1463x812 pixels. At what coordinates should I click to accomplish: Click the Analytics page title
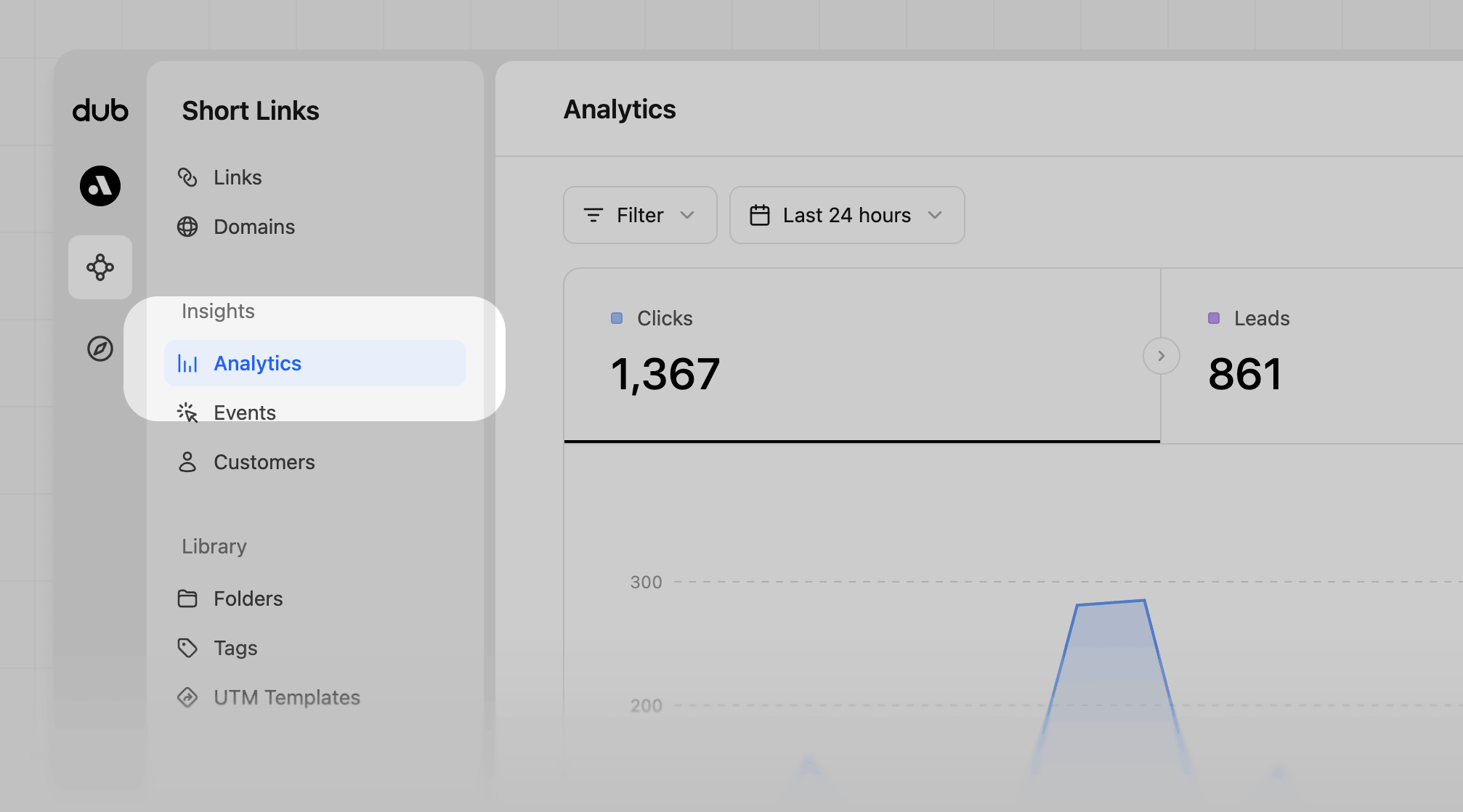click(x=620, y=109)
